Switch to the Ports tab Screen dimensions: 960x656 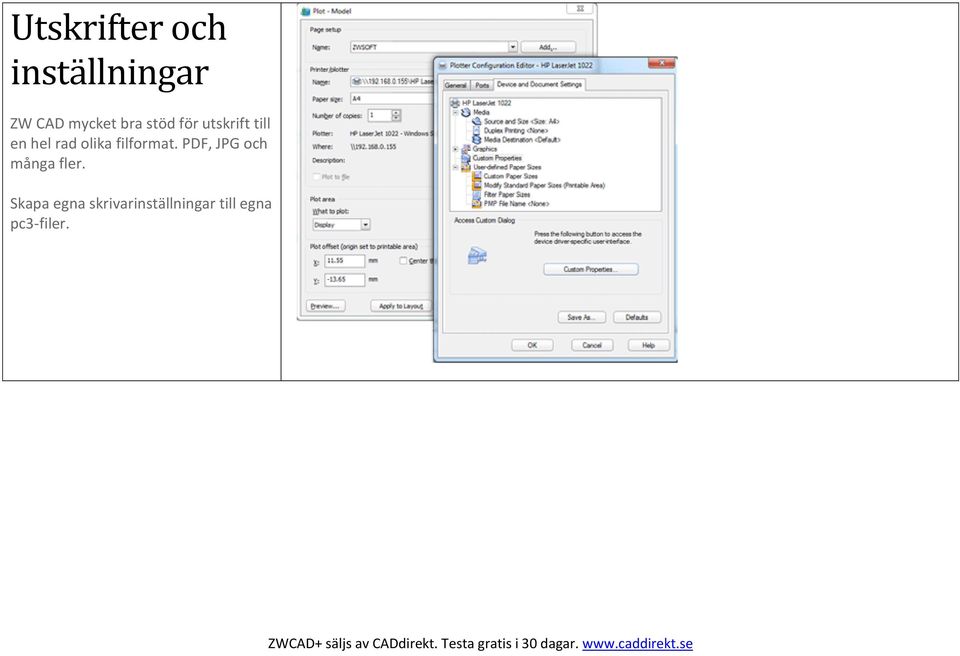click(x=482, y=85)
